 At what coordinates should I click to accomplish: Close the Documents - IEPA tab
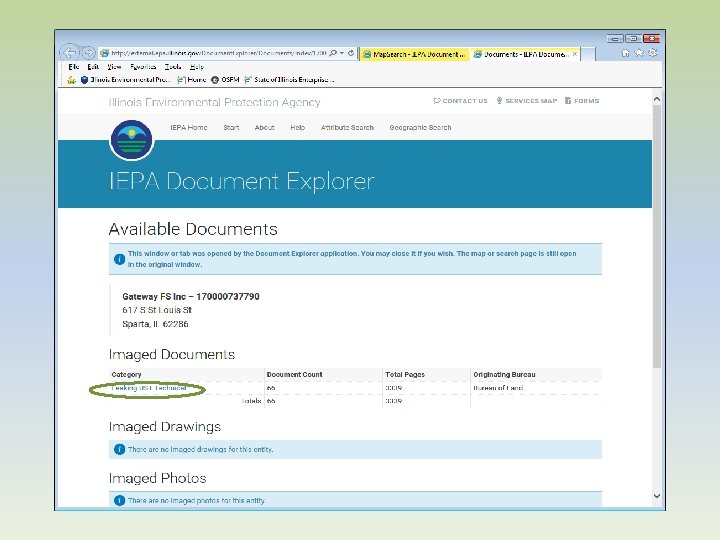click(575, 54)
